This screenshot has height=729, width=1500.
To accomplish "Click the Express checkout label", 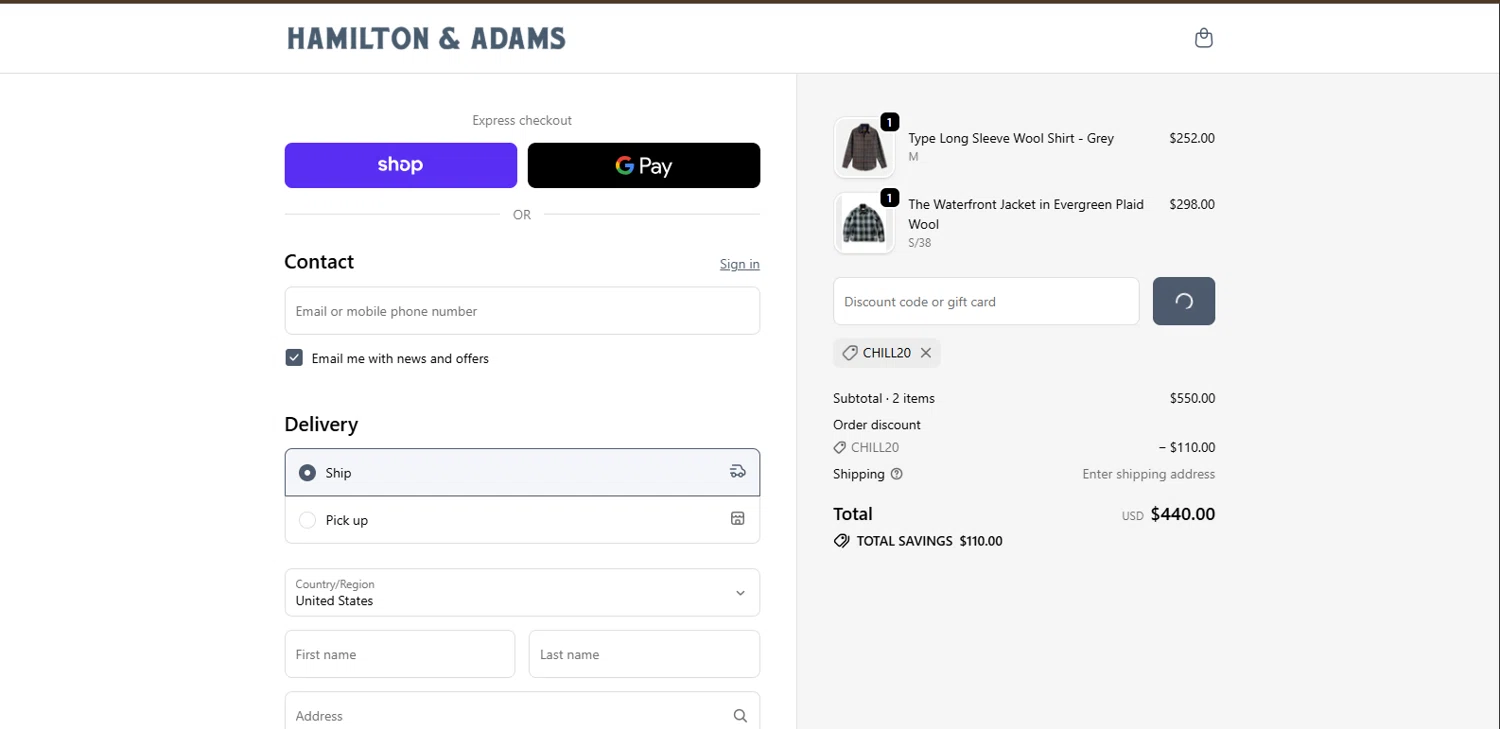I will pos(522,120).
